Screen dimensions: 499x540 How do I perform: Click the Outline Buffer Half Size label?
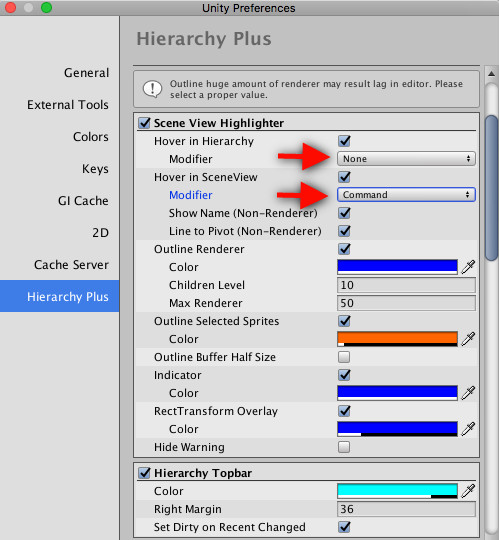click(x=215, y=357)
